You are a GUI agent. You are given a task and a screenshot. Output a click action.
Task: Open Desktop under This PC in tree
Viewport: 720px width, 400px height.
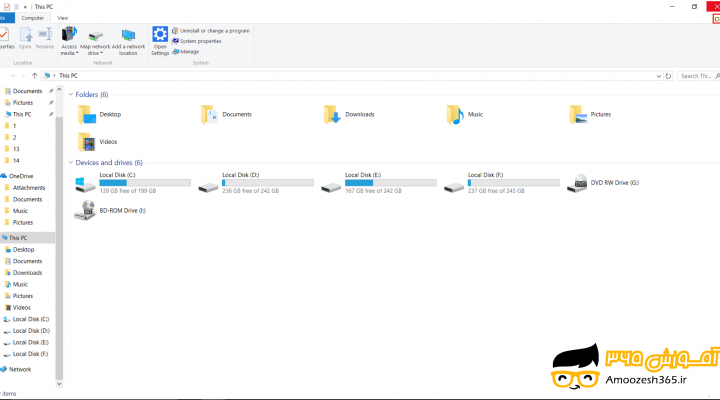(x=23, y=250)
